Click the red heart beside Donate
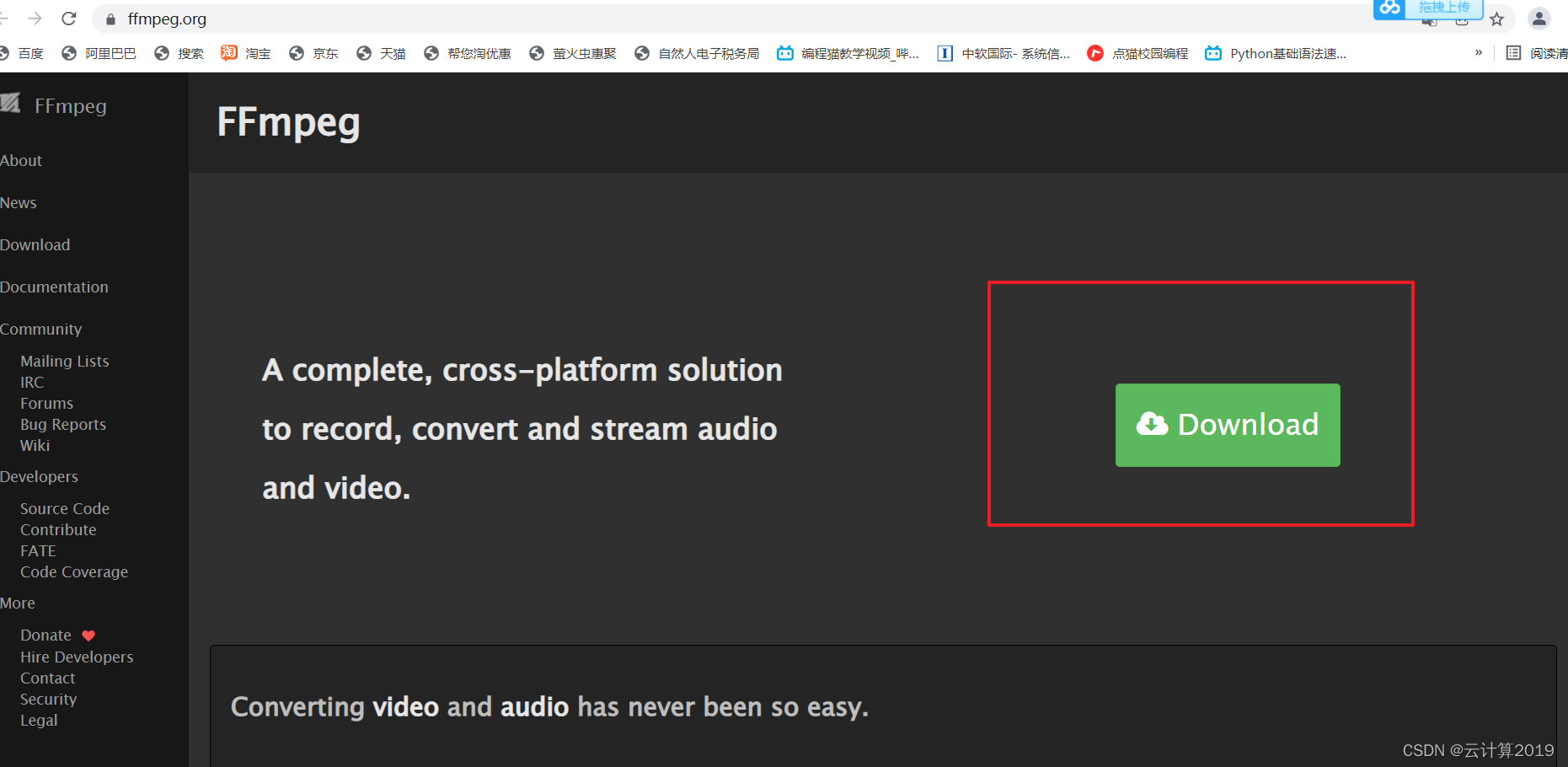The height and width of the screenshot is (767, 1568). 88,636
